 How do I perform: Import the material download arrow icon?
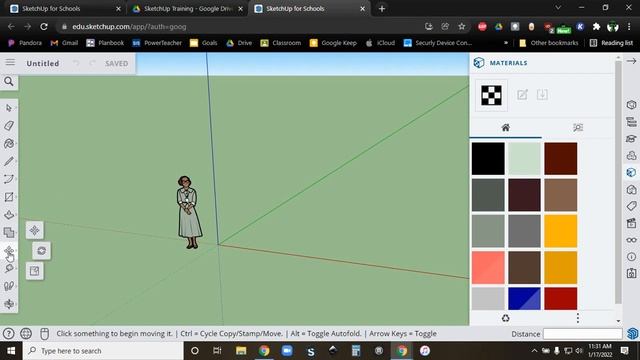coord(542,95)
